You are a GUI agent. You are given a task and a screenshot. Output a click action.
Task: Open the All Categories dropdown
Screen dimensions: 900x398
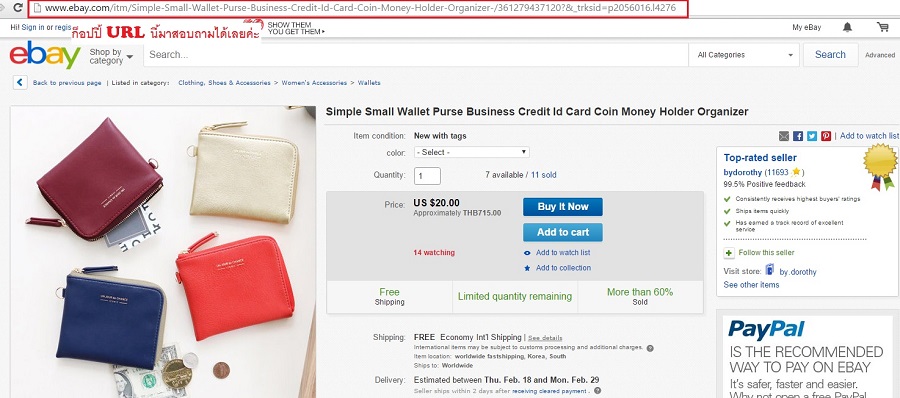tap(744, 55)
